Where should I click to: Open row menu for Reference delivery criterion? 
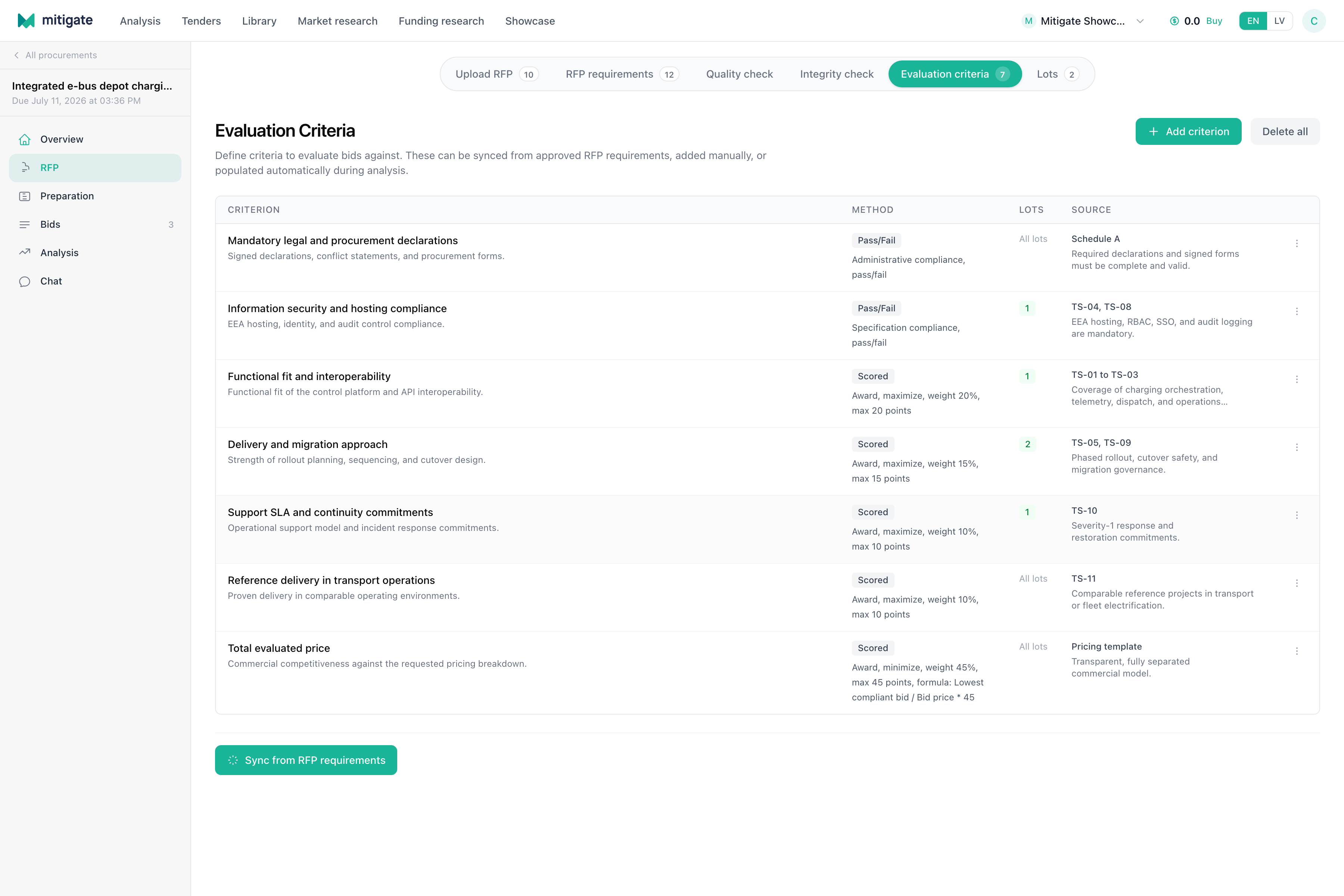(1297, 584)
